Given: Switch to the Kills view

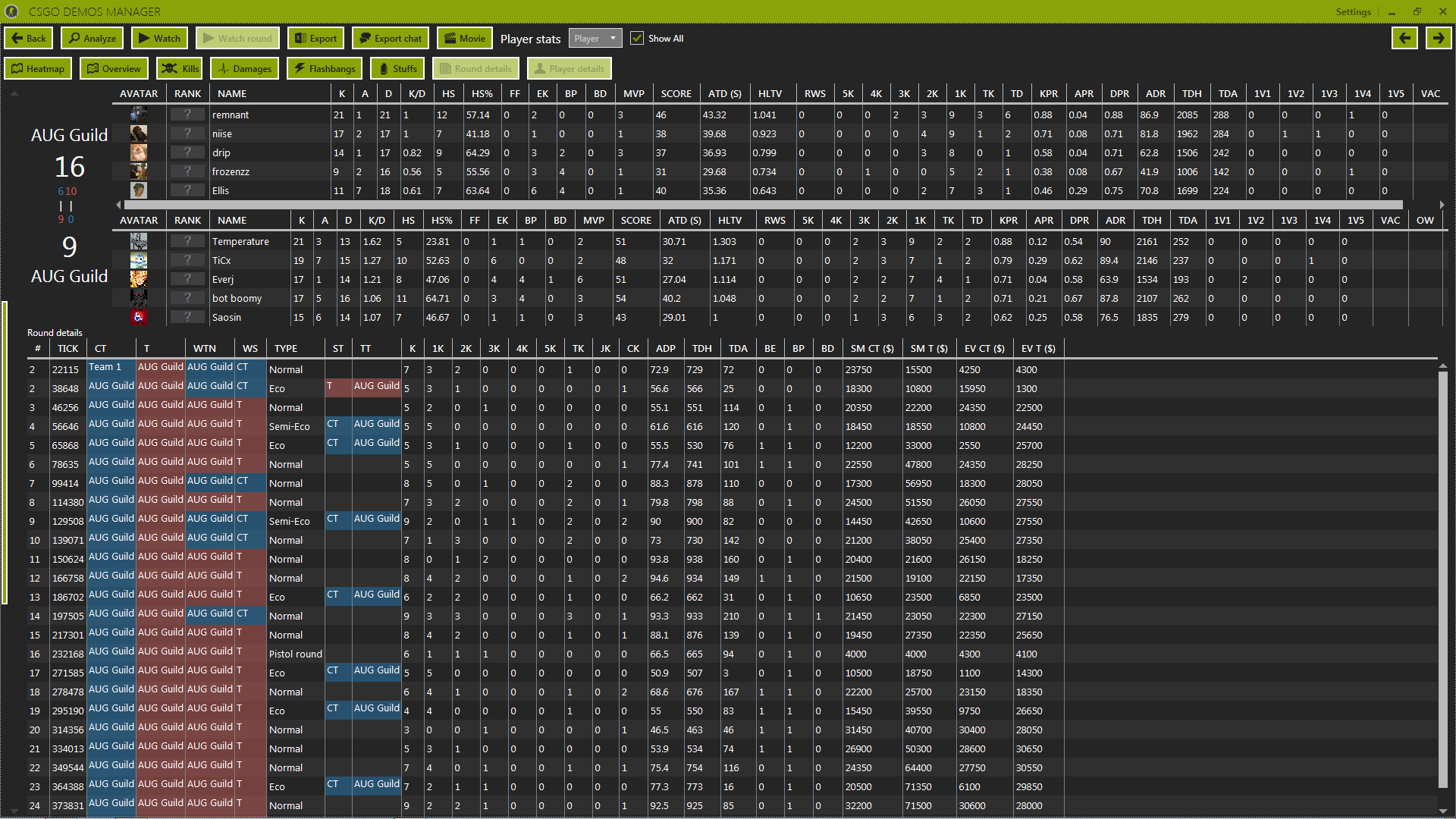Looking at the screenshot, I should click(180, 69).
